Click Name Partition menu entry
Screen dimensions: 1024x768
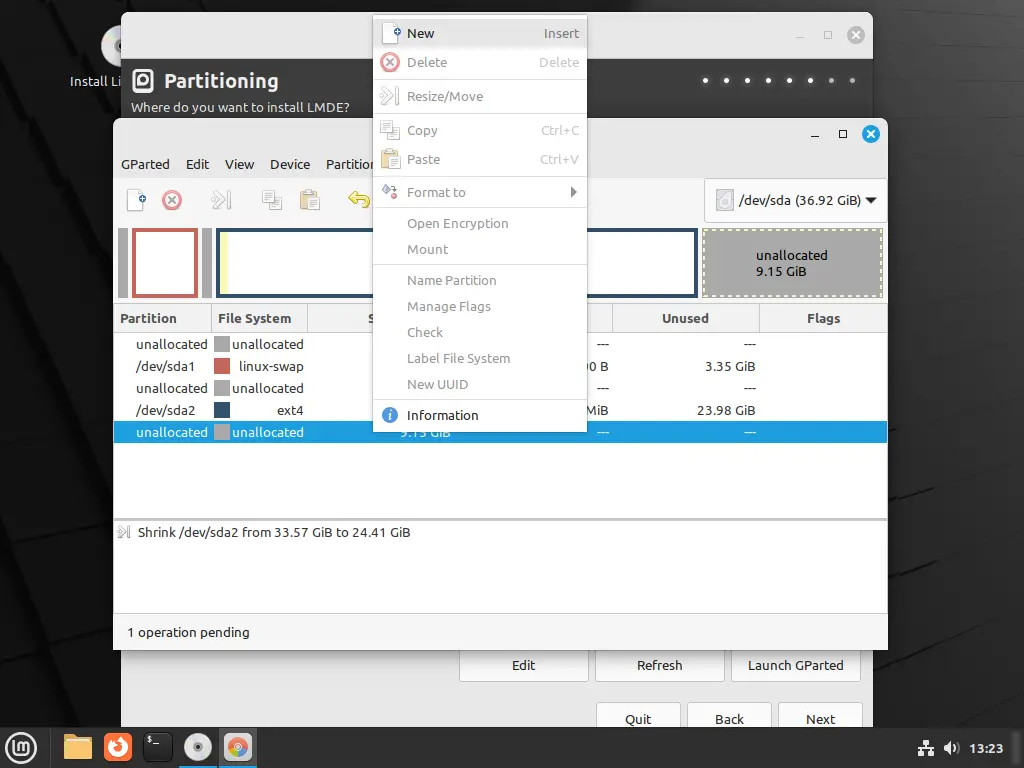point(480,280)
